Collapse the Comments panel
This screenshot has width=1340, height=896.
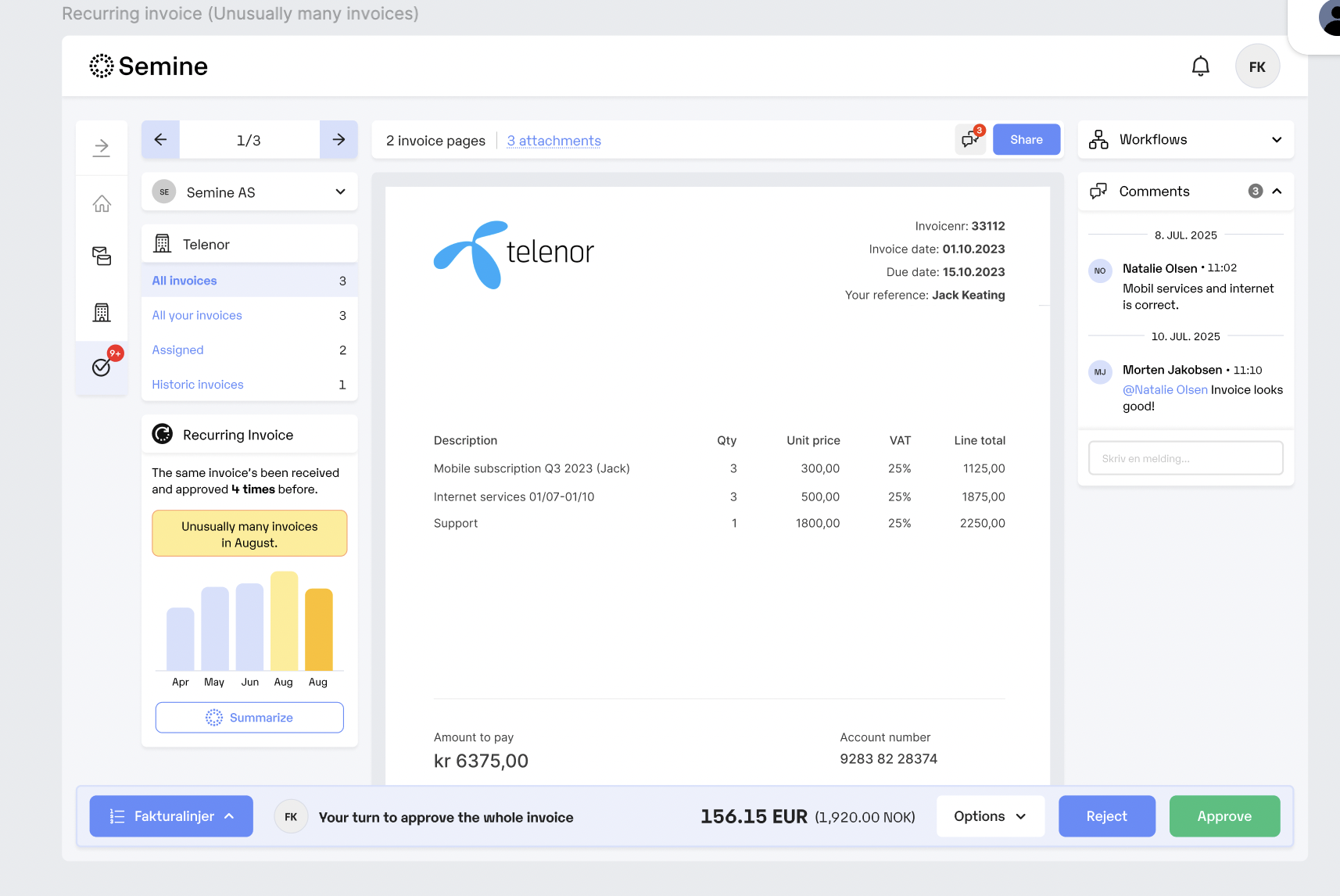click(1277, 192)
